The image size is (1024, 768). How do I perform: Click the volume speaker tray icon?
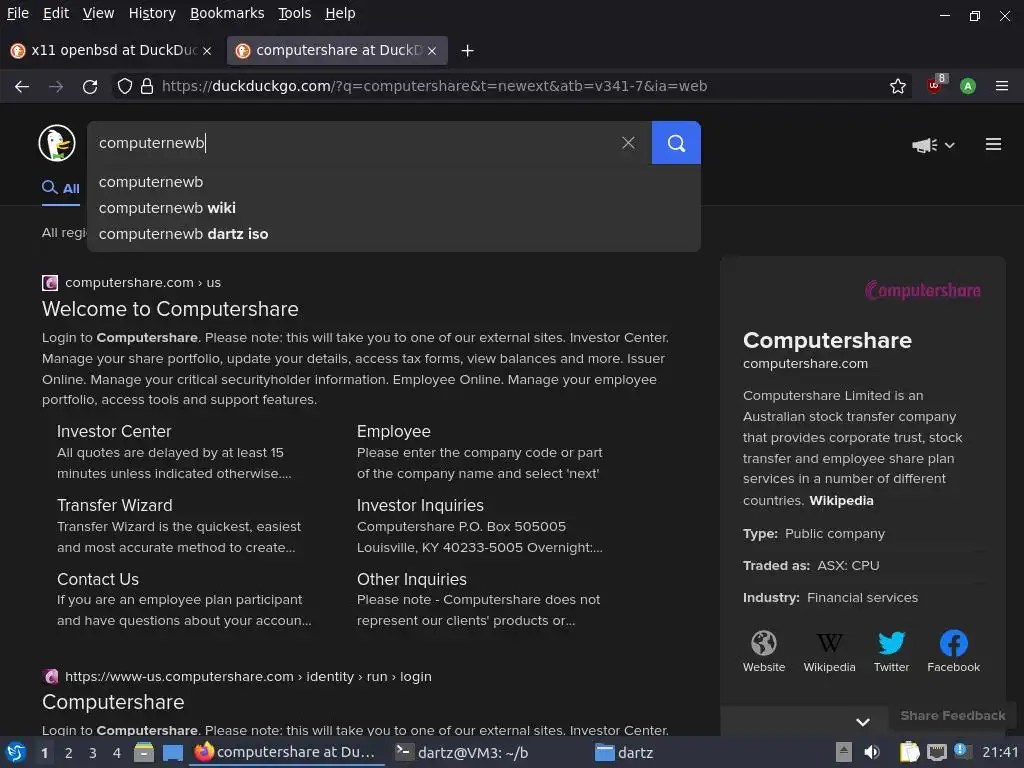coord(872,752)
